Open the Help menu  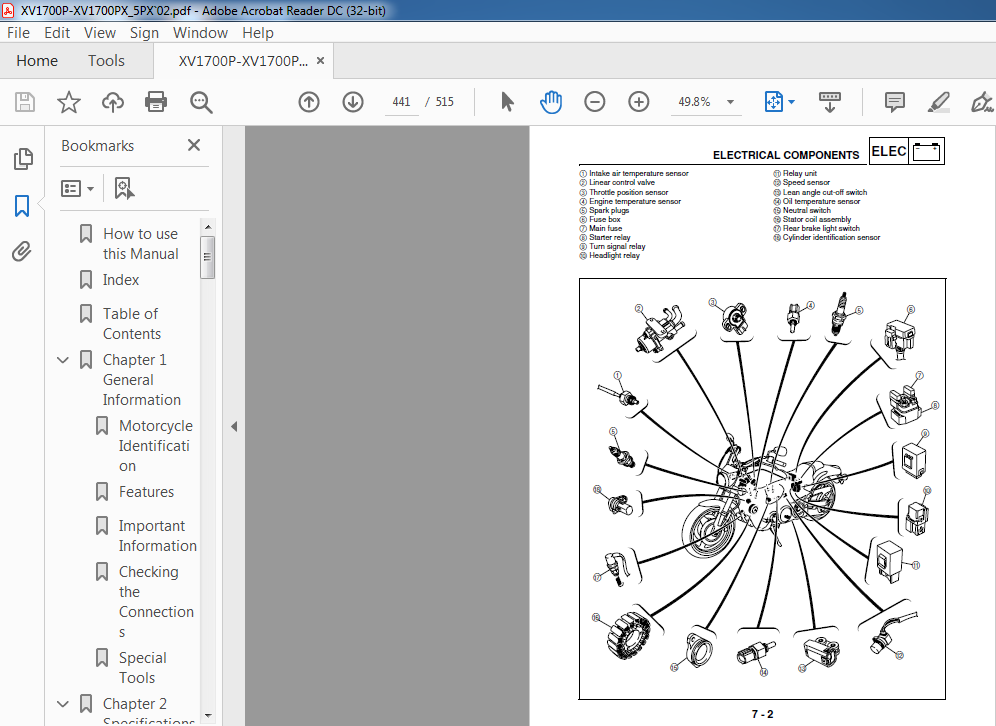coord(257,33)
